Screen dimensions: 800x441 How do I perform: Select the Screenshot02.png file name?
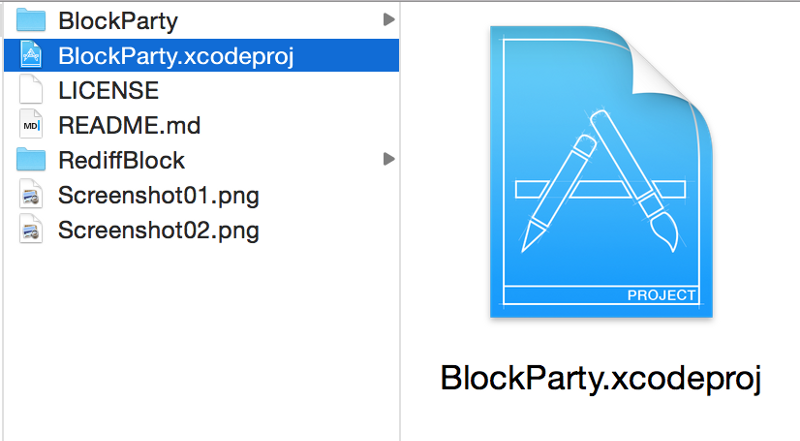click(x=159, y=231)
